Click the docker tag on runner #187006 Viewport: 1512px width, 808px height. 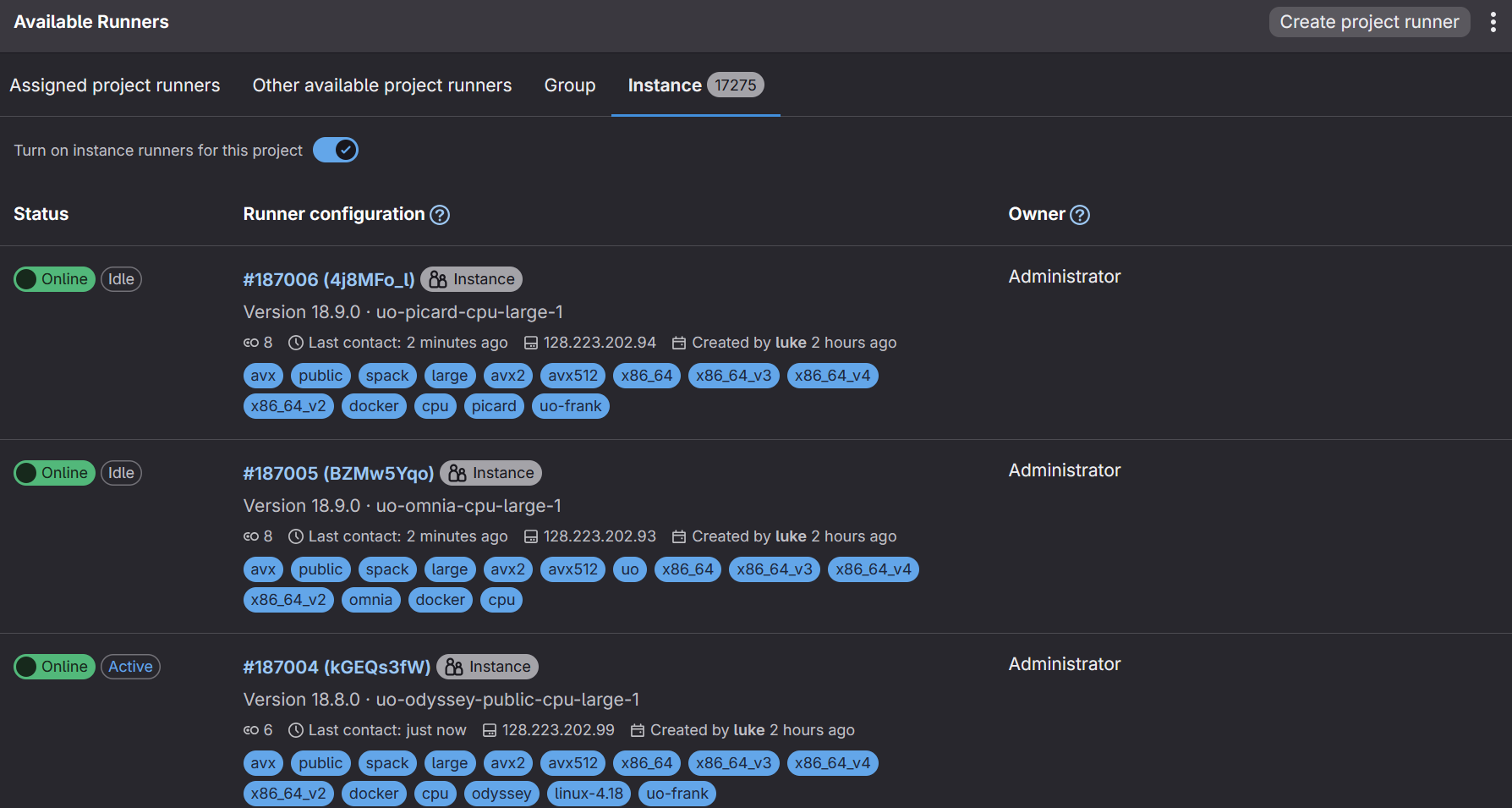click(x=374, y=406)
